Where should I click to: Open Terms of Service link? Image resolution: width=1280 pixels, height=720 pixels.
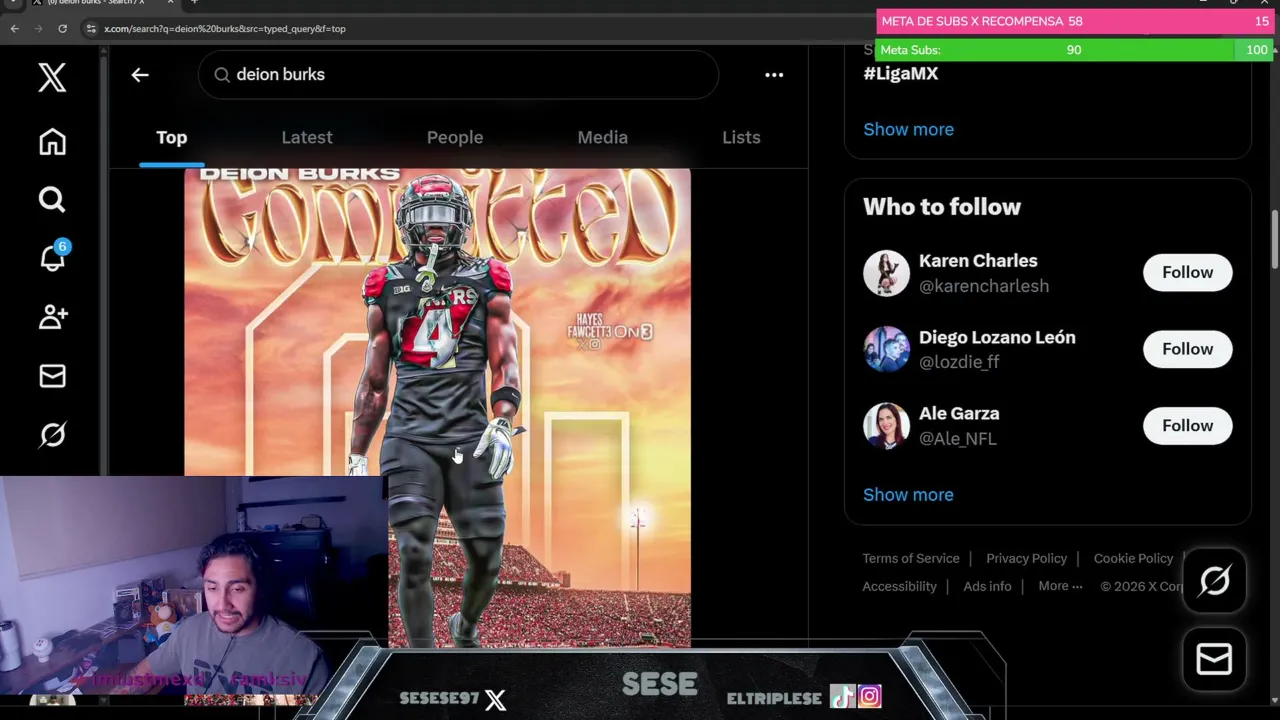(x=911, y=558)
